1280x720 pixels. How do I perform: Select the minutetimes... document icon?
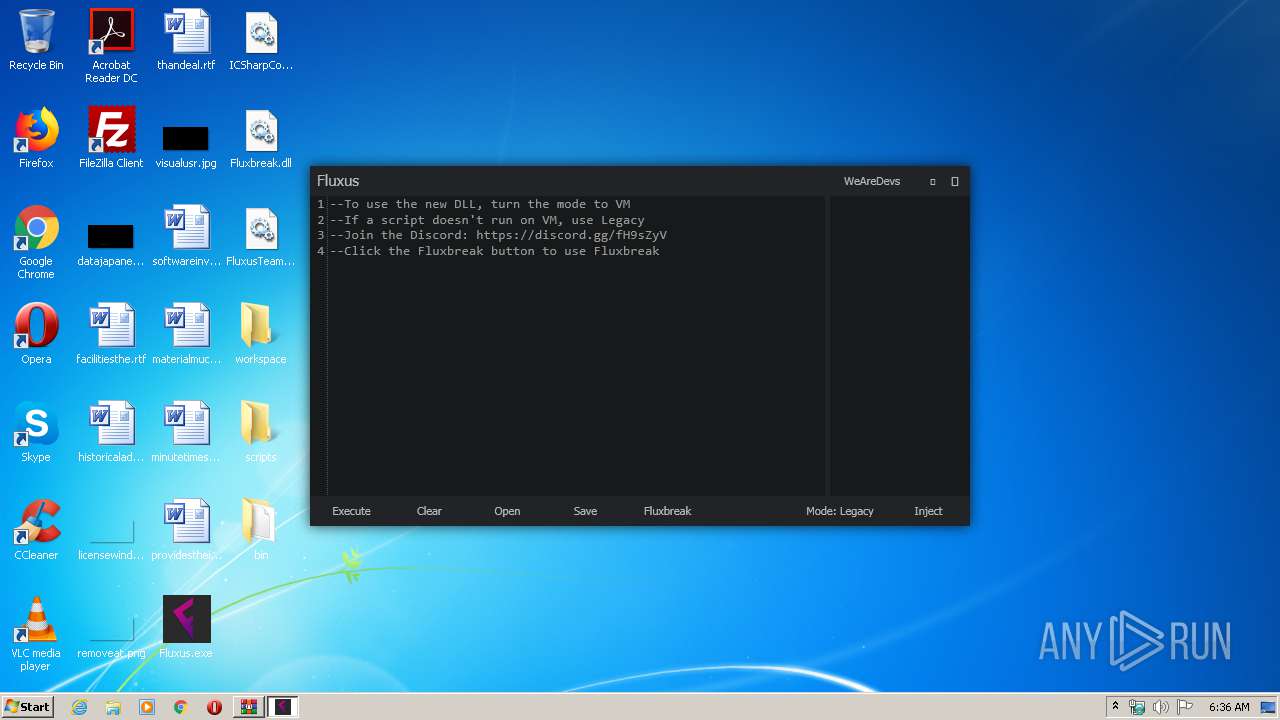(186, 433)
